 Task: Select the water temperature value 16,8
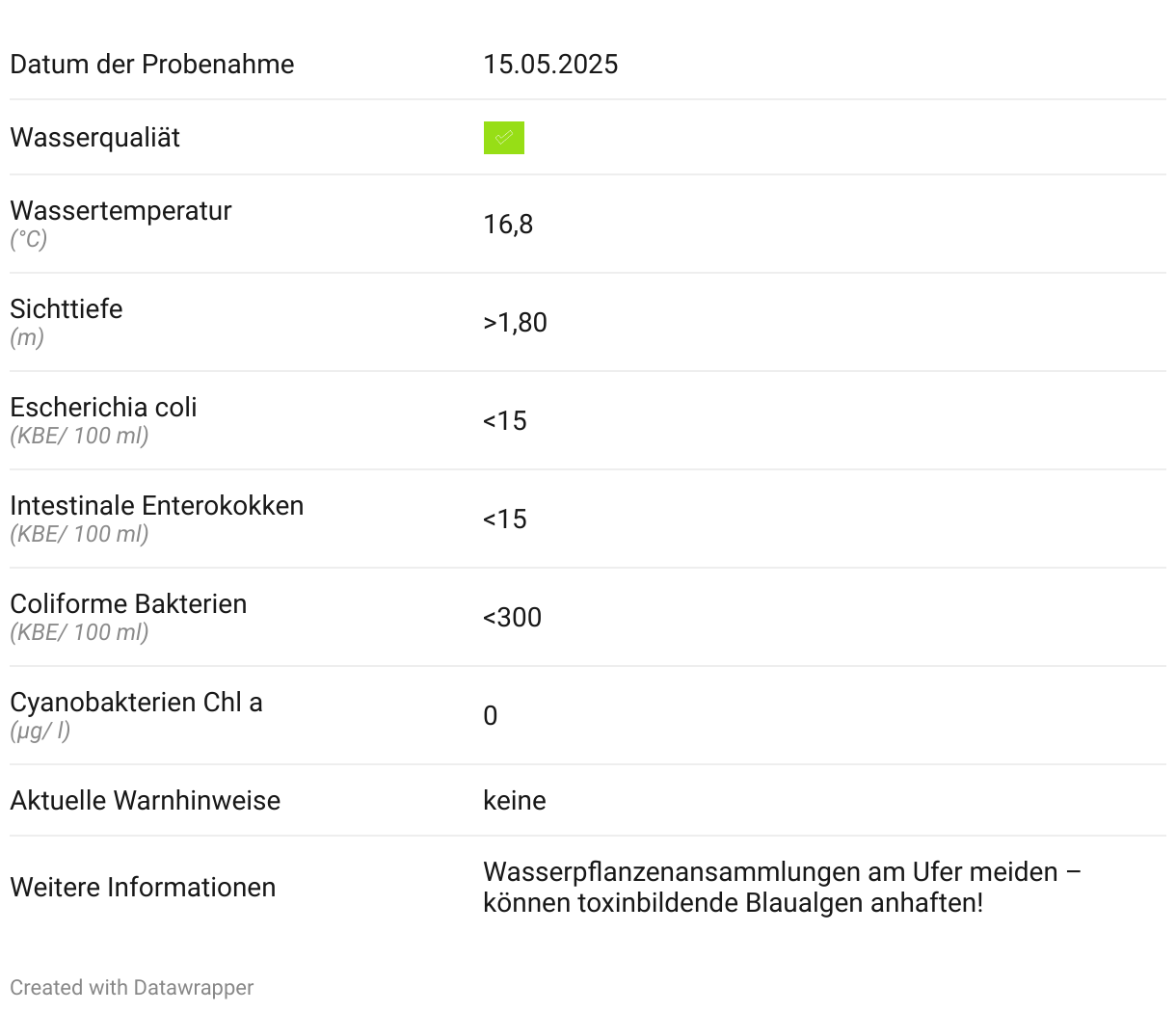tap(508, 225)
